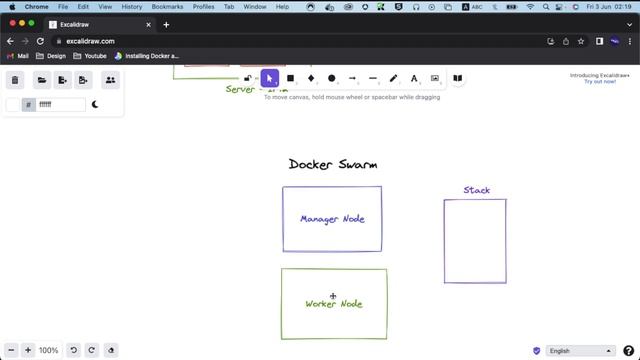Open Chrome side panel icon
The image size is (640, 360).
(x=599, y=41)
